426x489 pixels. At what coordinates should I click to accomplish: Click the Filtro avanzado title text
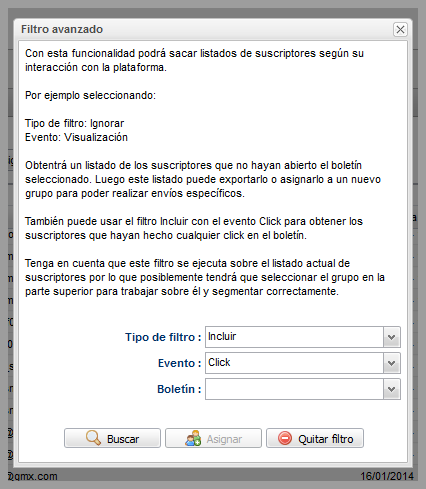pyautogui.click(x=62, y=29)
